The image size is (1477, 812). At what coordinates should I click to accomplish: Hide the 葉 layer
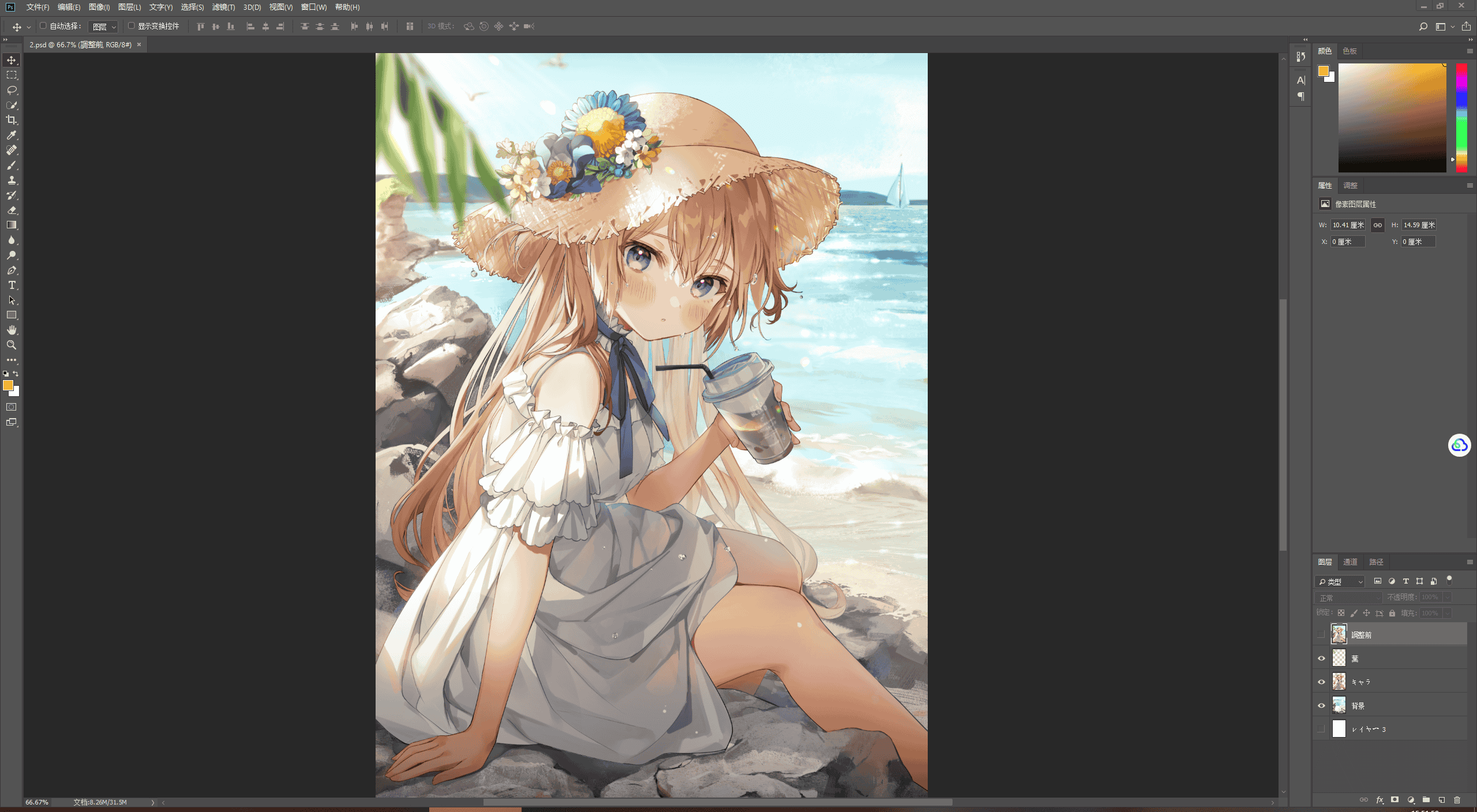coord(1321,658)
